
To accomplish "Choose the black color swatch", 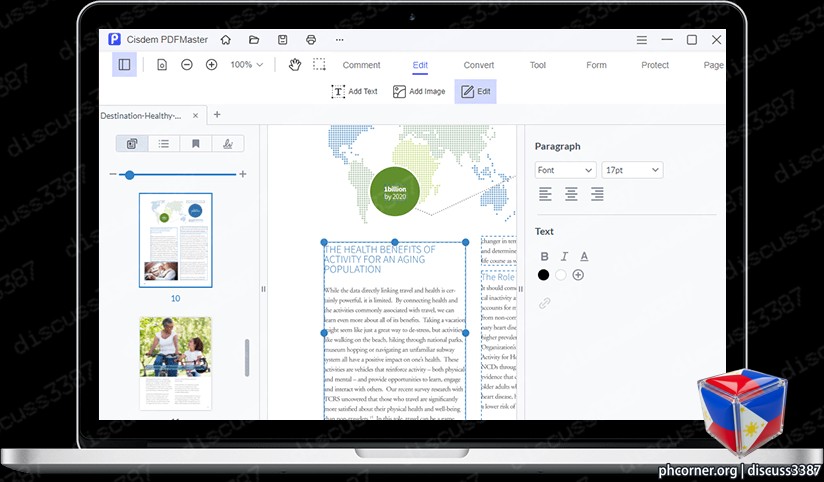I will click(543, 275).
